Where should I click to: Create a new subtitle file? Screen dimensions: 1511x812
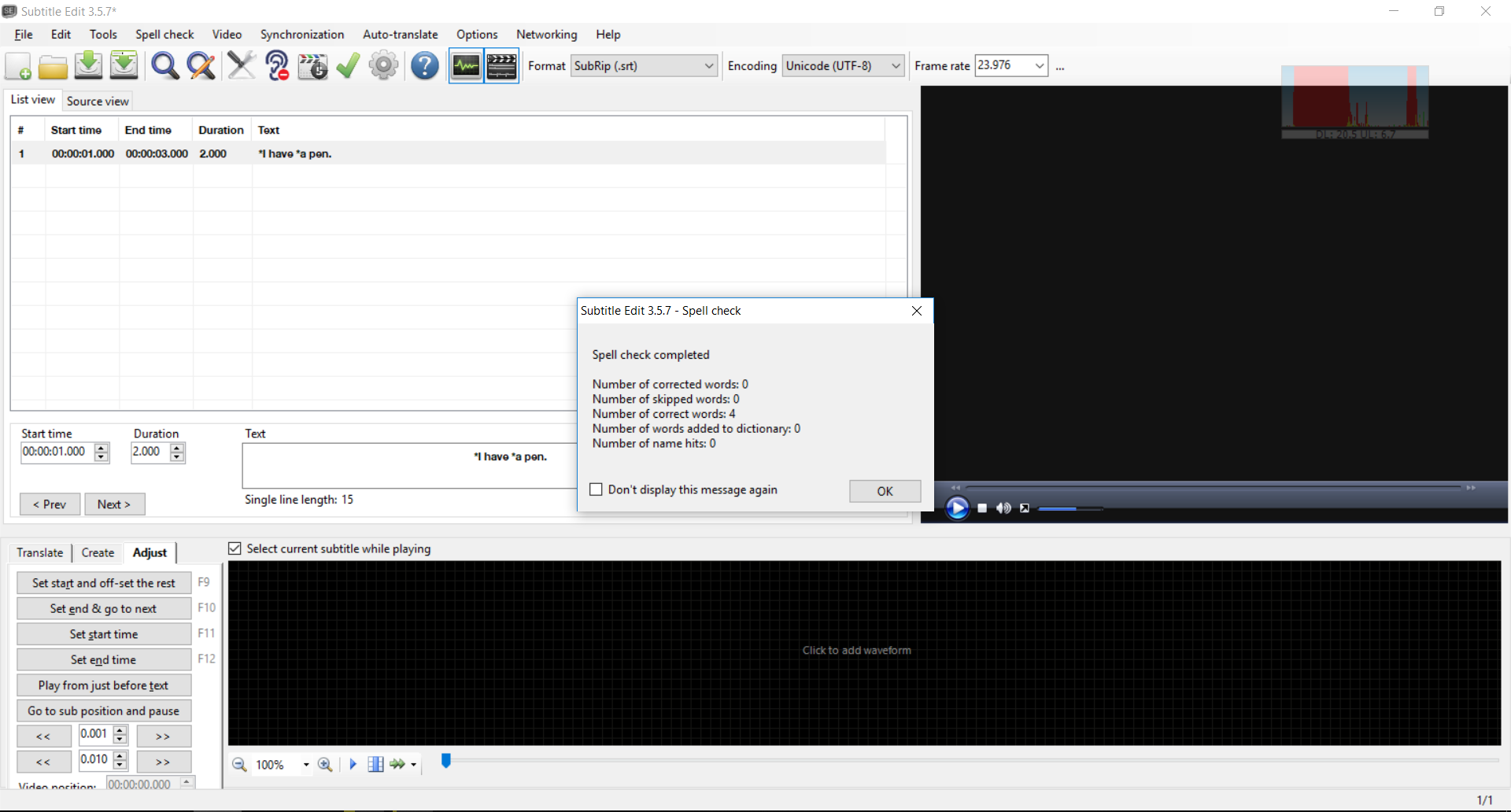point(17,65)
